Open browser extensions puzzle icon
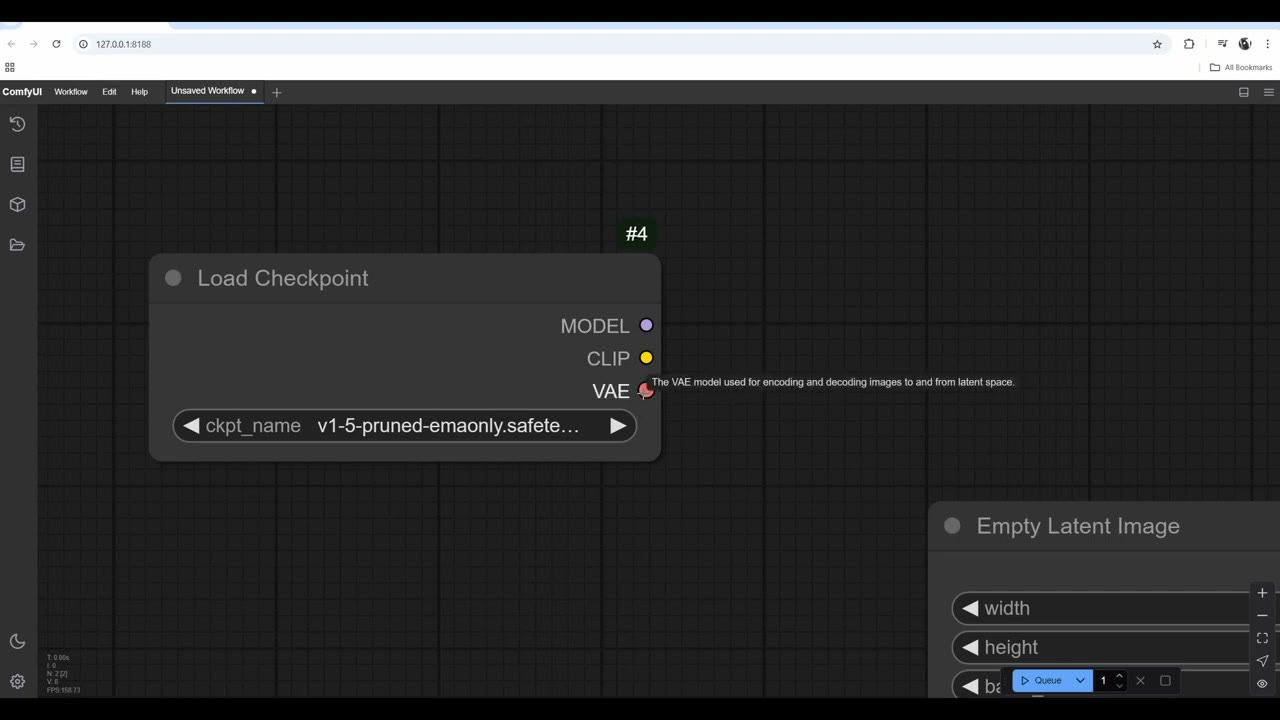 [1189, 44]
